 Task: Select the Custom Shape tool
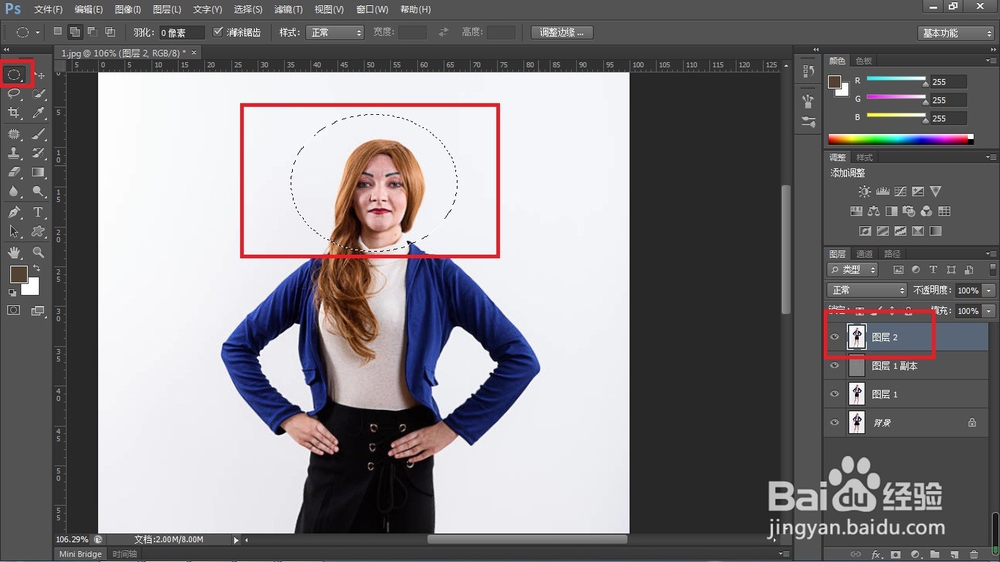tap(39, 232)
